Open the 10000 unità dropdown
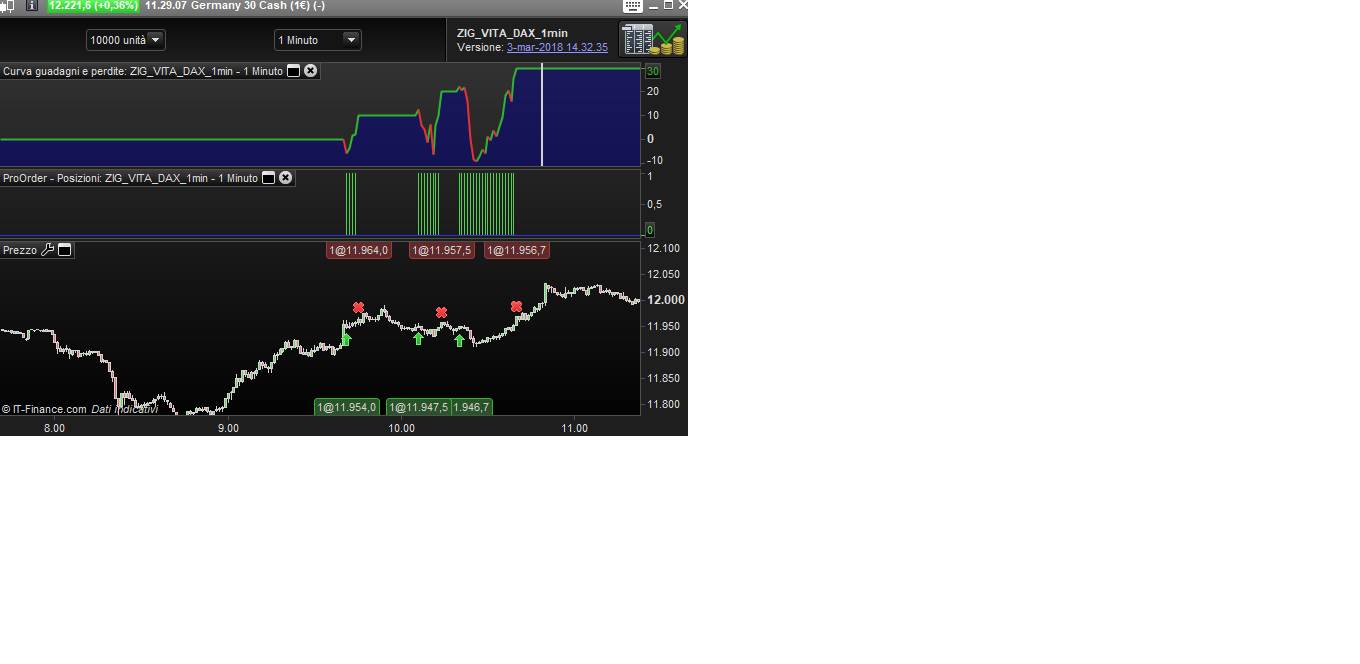This screenshot has width=1360, height=664. pyautogui.click(x=126, y=40)
